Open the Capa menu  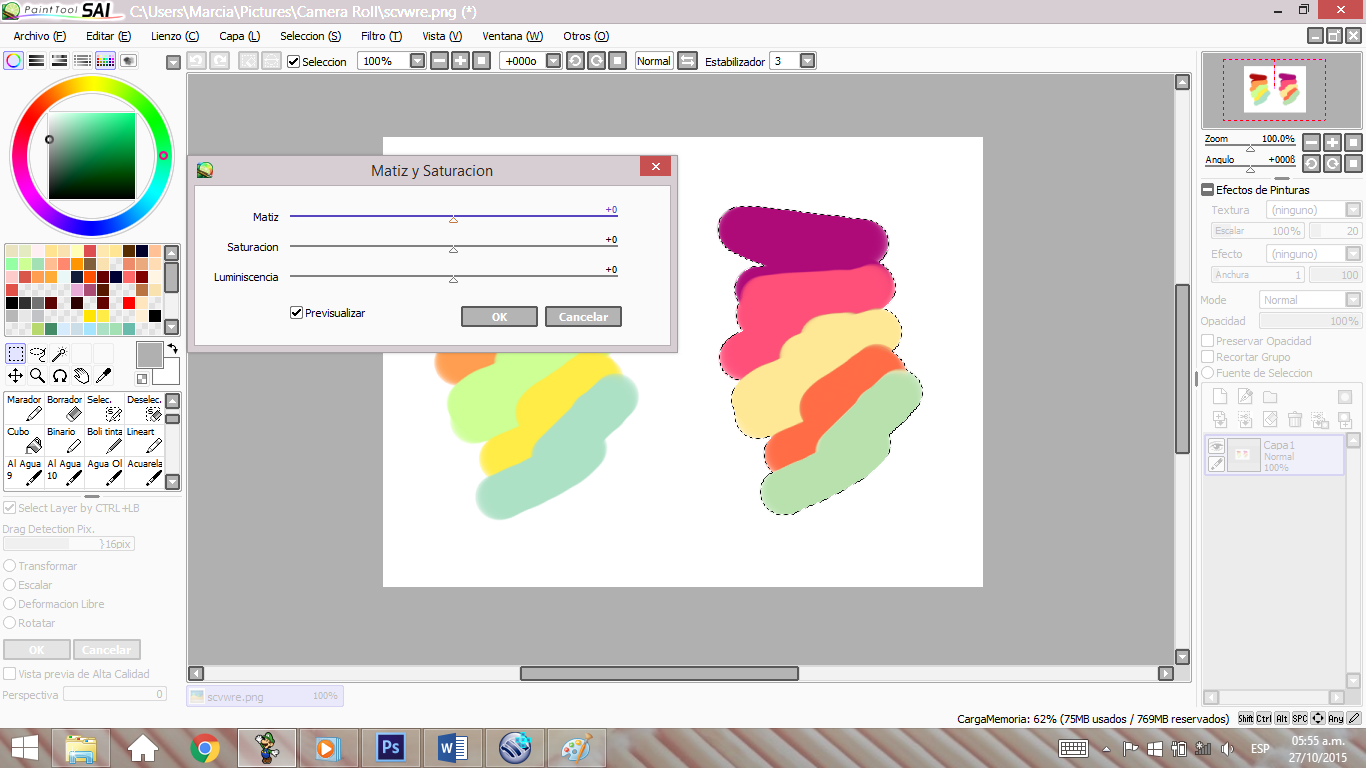point(238,36)
